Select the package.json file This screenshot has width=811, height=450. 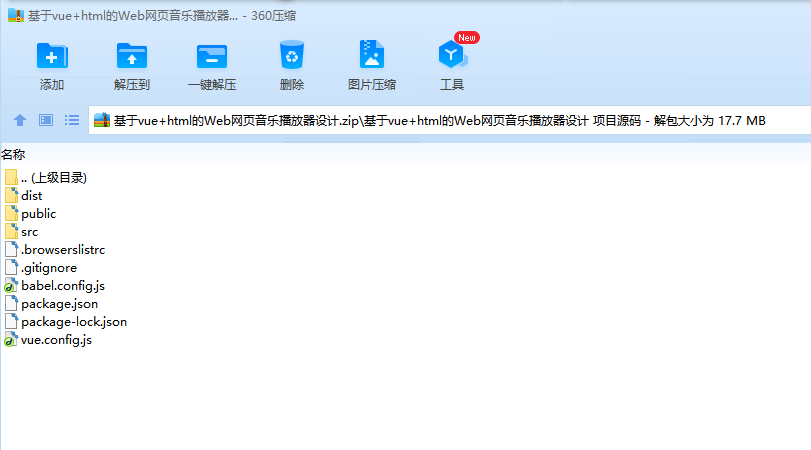[51, 304]
